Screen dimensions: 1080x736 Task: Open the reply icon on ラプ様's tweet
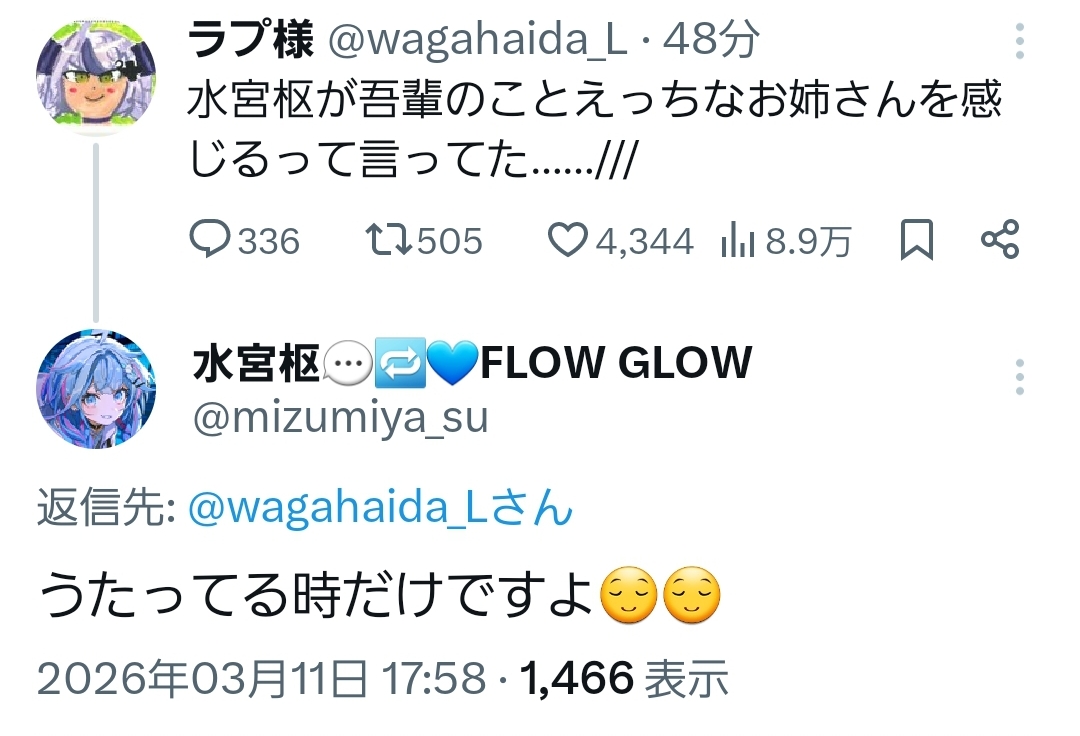[209, 238]
